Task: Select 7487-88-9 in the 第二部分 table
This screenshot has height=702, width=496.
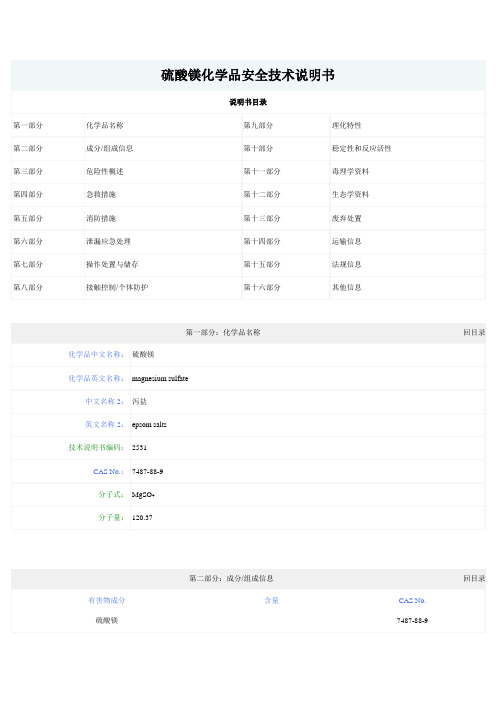Action: tap(412, 621)
